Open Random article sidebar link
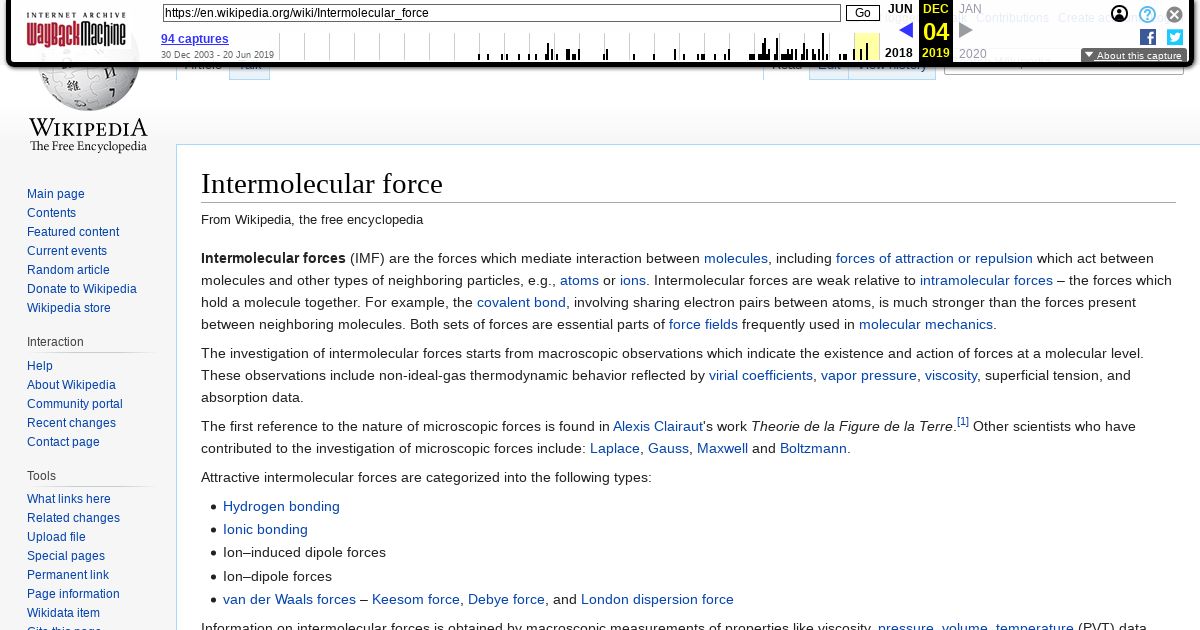1200x630 pixels. 68,270
